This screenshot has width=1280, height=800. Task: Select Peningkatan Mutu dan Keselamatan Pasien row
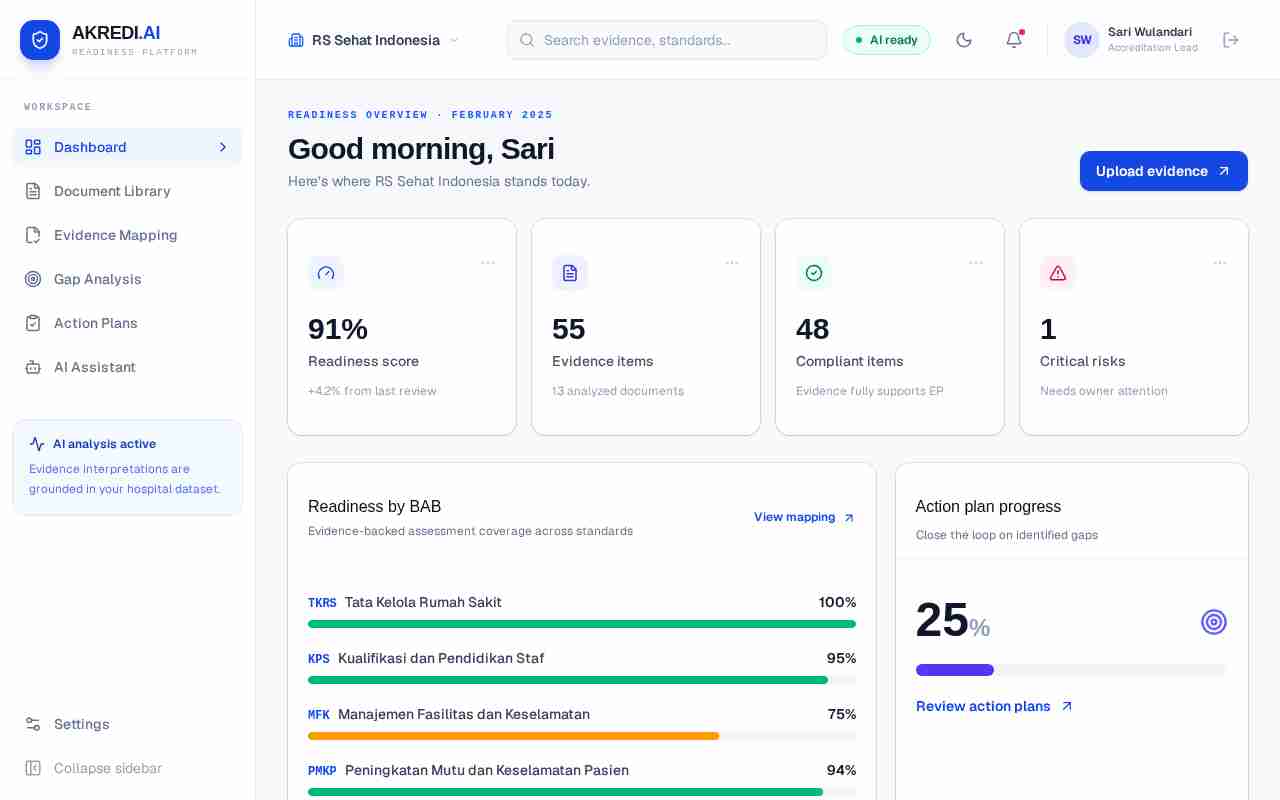582,780
